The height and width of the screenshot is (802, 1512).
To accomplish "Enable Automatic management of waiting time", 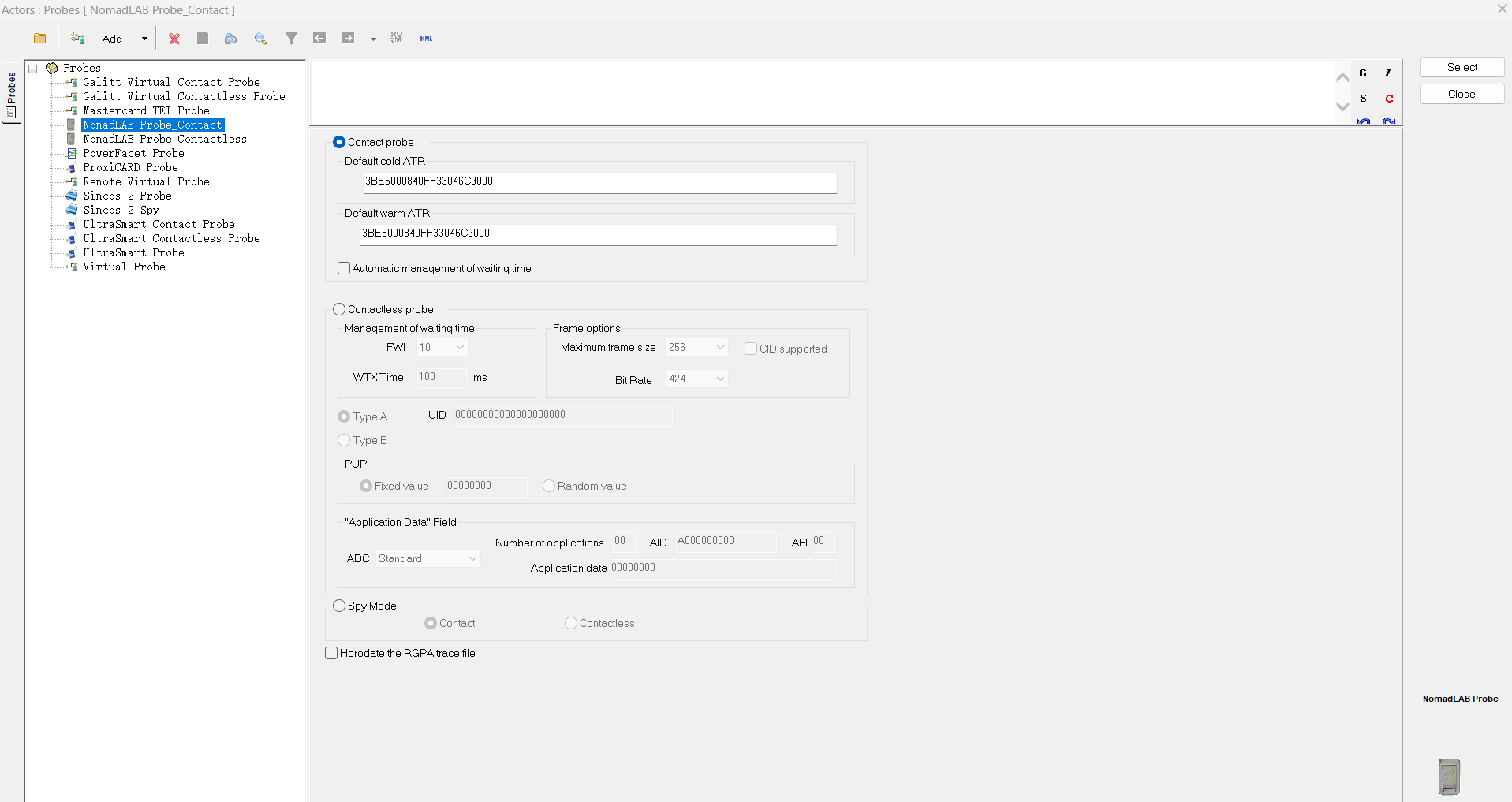I will 344,269.
